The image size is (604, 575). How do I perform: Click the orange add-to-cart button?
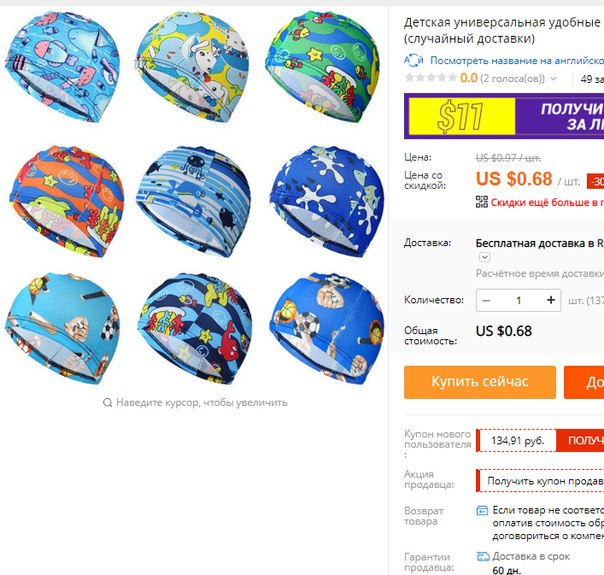pos(584,382)
